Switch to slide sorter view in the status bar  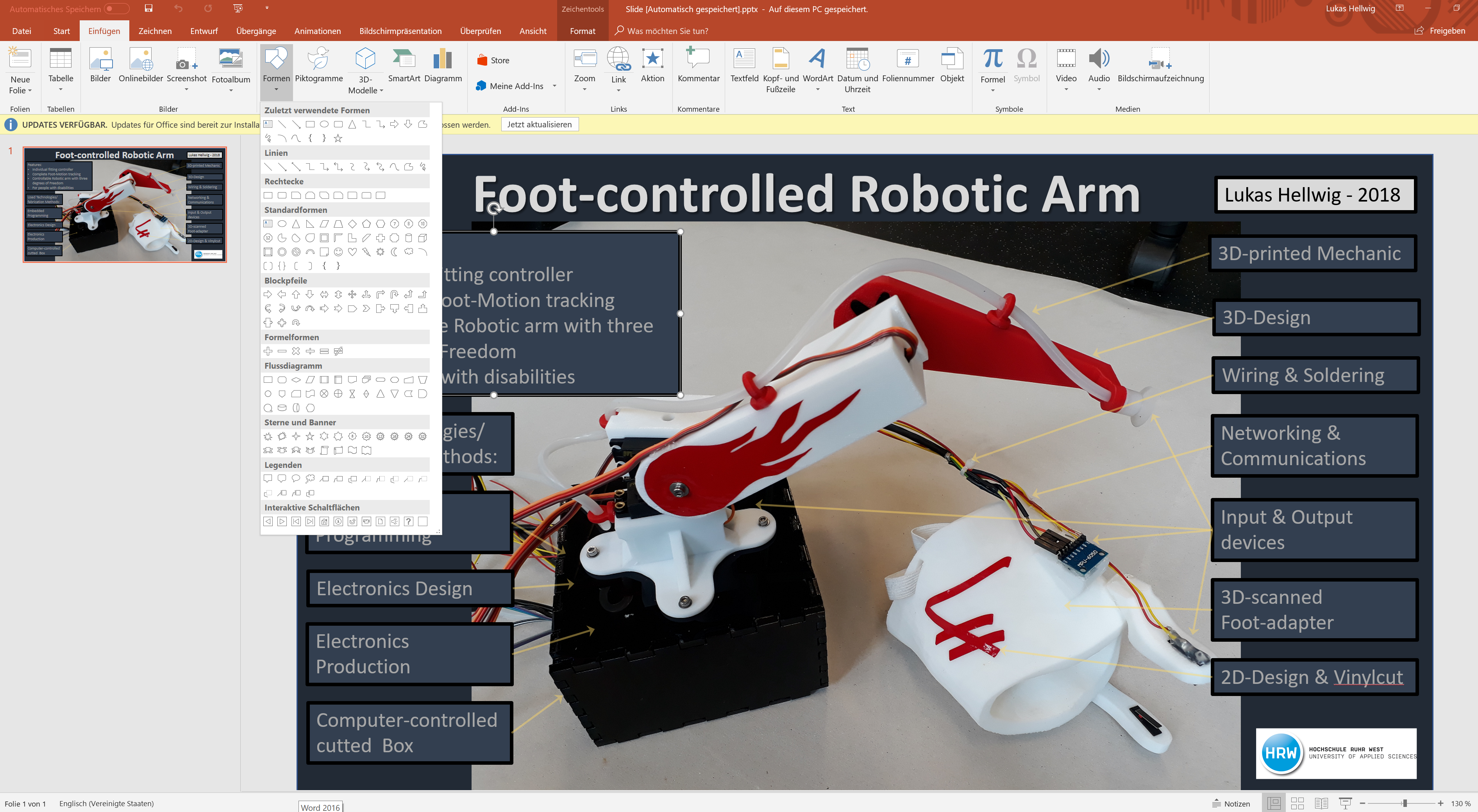click(1297, 803)
